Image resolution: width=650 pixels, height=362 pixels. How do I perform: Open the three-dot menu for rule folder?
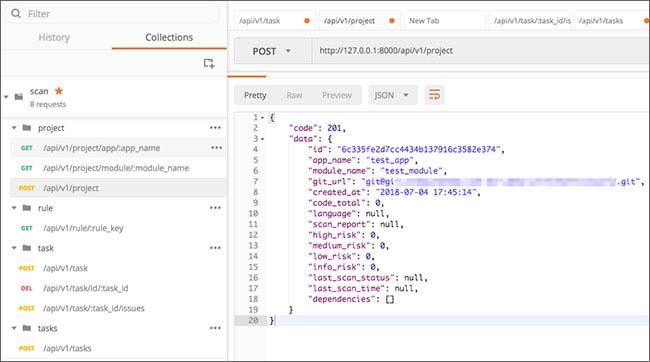point(215,208)
